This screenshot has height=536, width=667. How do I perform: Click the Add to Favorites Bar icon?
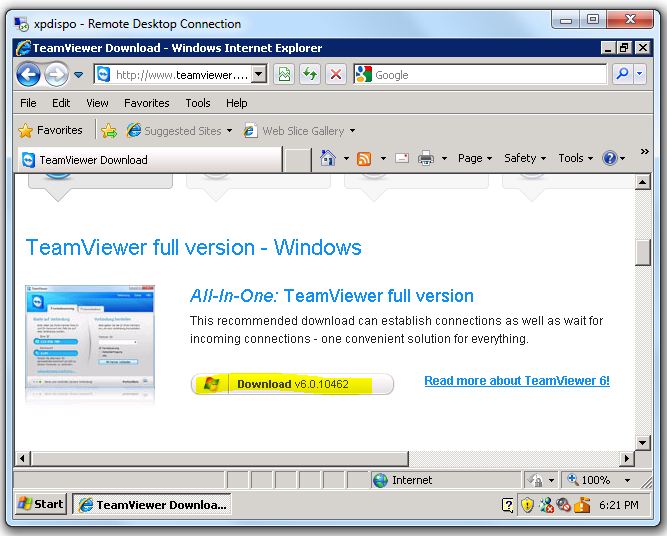coord(109,131)
